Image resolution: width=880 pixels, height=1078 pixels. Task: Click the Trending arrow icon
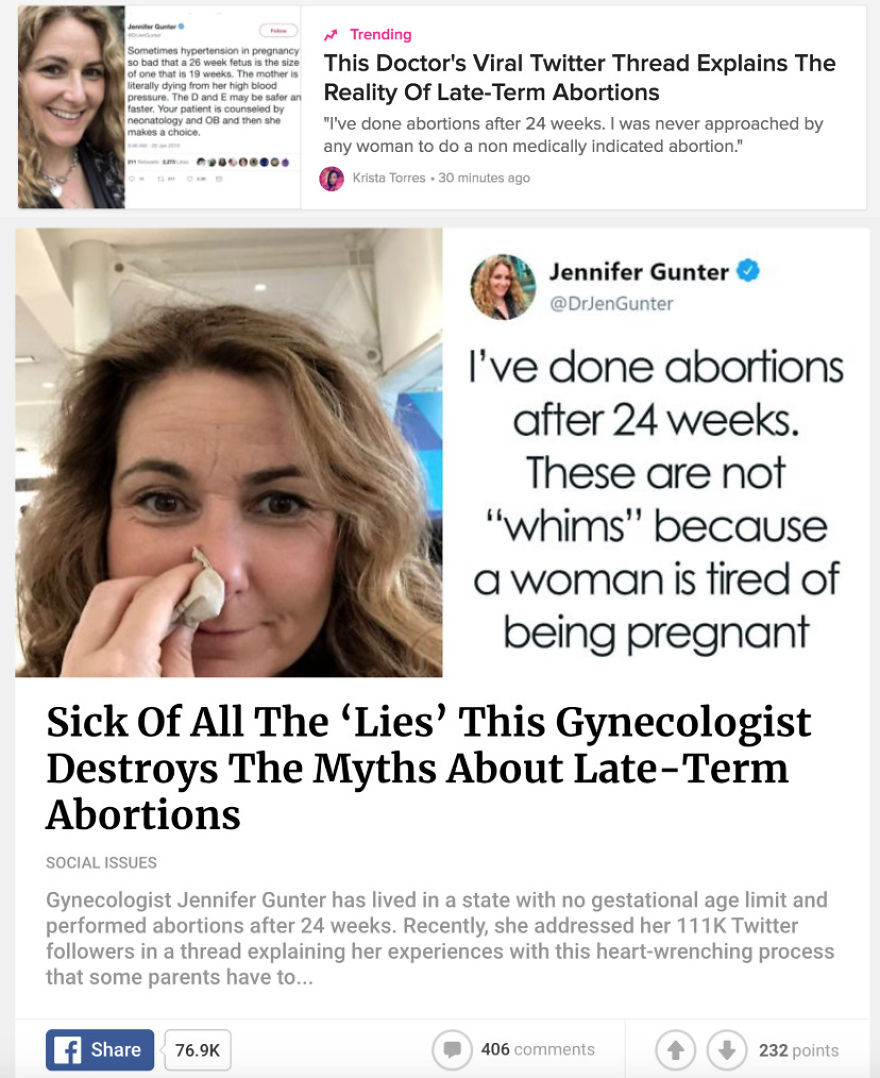point(331,34)
